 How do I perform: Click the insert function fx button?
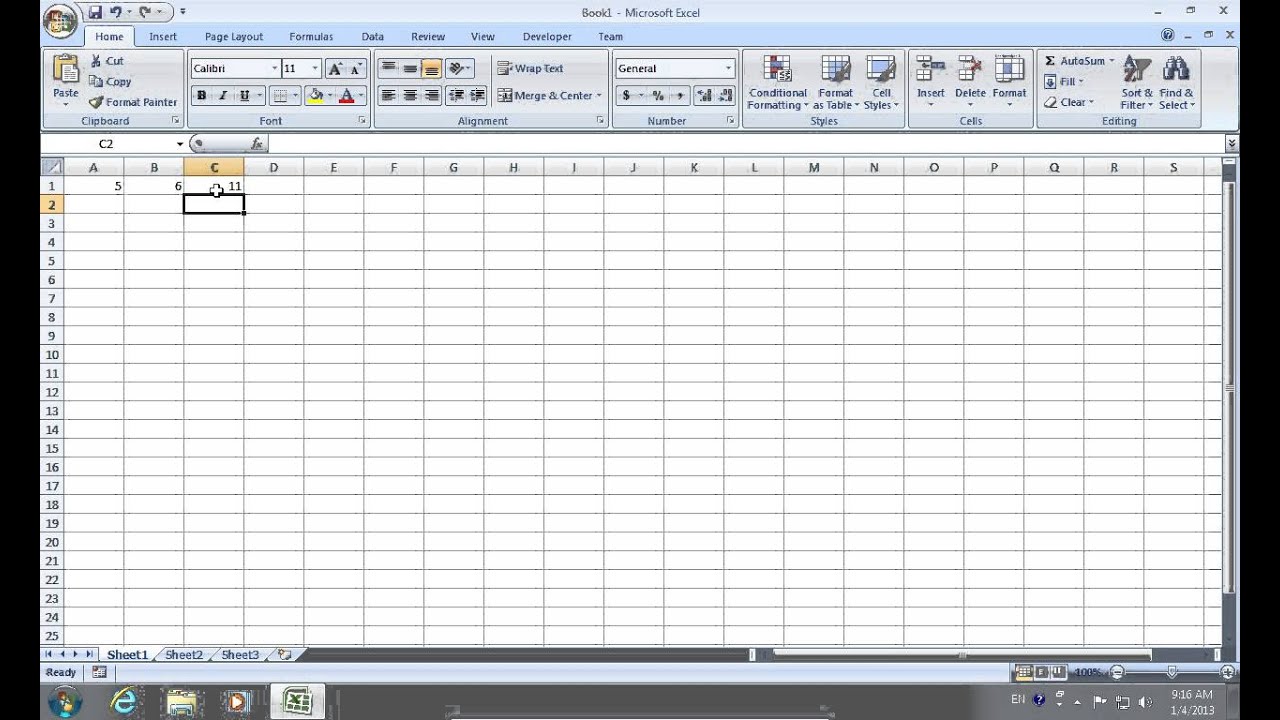point(257,144)
